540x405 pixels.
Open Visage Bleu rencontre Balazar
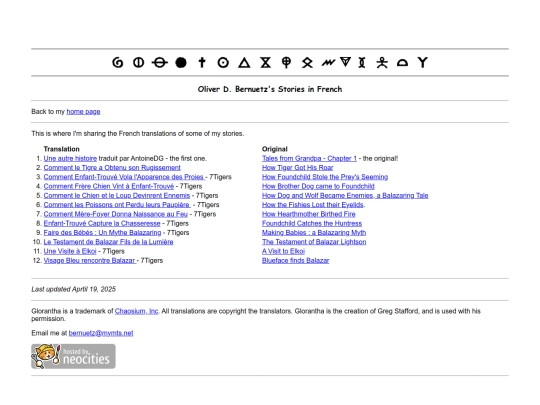click(90, 261)
